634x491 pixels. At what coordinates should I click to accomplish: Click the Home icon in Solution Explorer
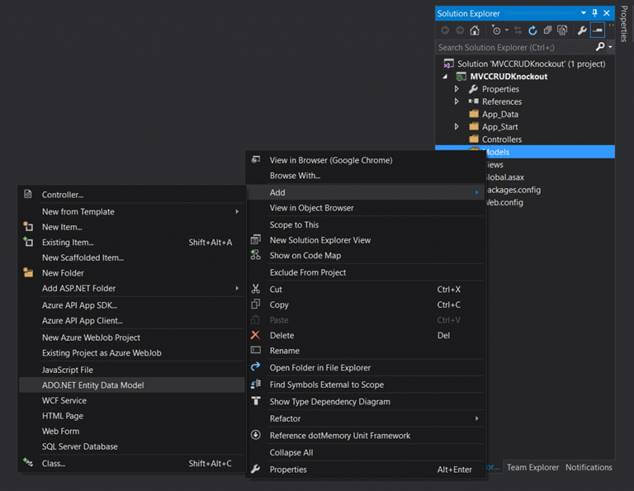(x=474, y=30)
